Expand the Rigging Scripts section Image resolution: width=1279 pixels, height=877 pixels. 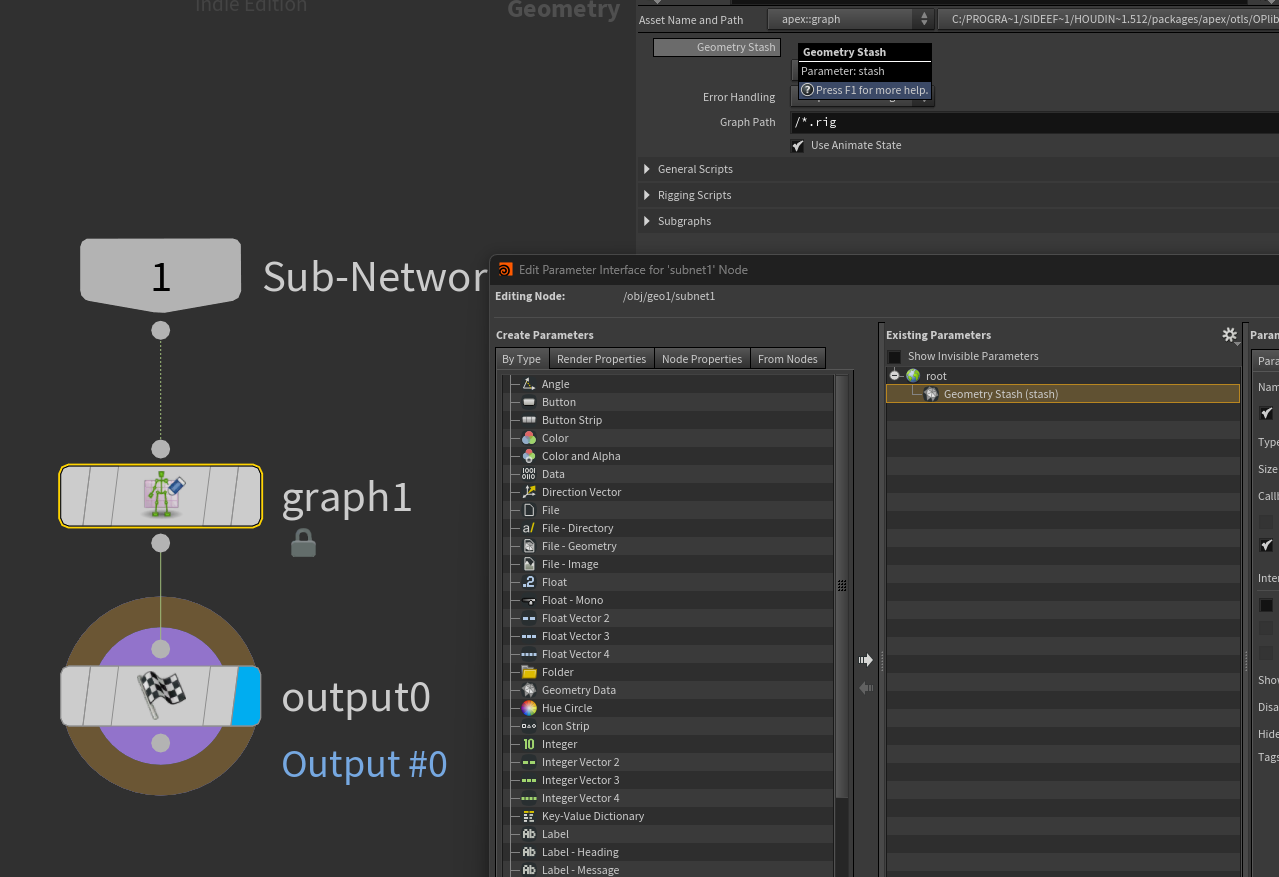coord(647,195)
